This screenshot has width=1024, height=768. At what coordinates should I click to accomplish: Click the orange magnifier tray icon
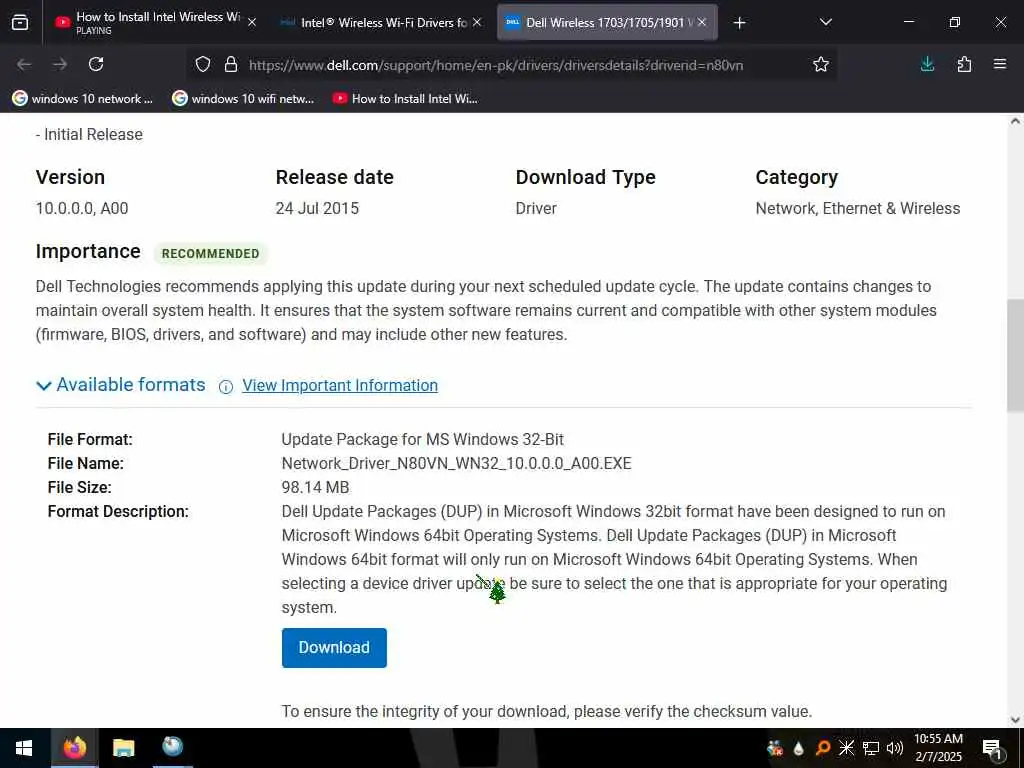tap(823, 748)
